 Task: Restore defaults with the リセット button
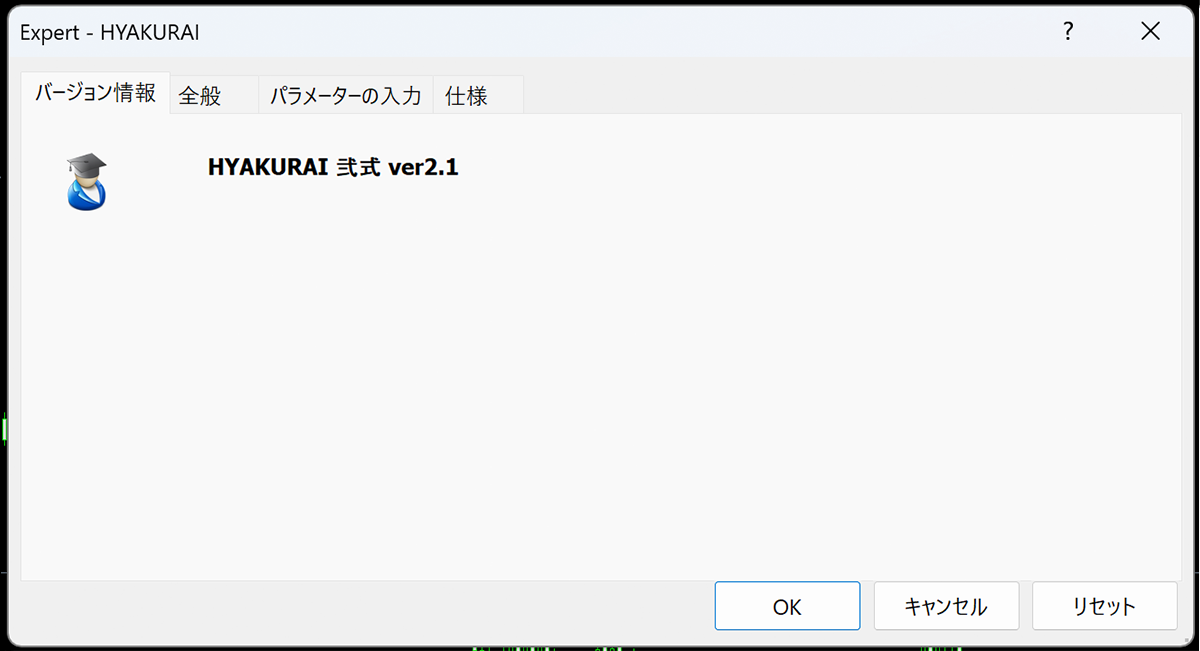[x=1104, y=606]
